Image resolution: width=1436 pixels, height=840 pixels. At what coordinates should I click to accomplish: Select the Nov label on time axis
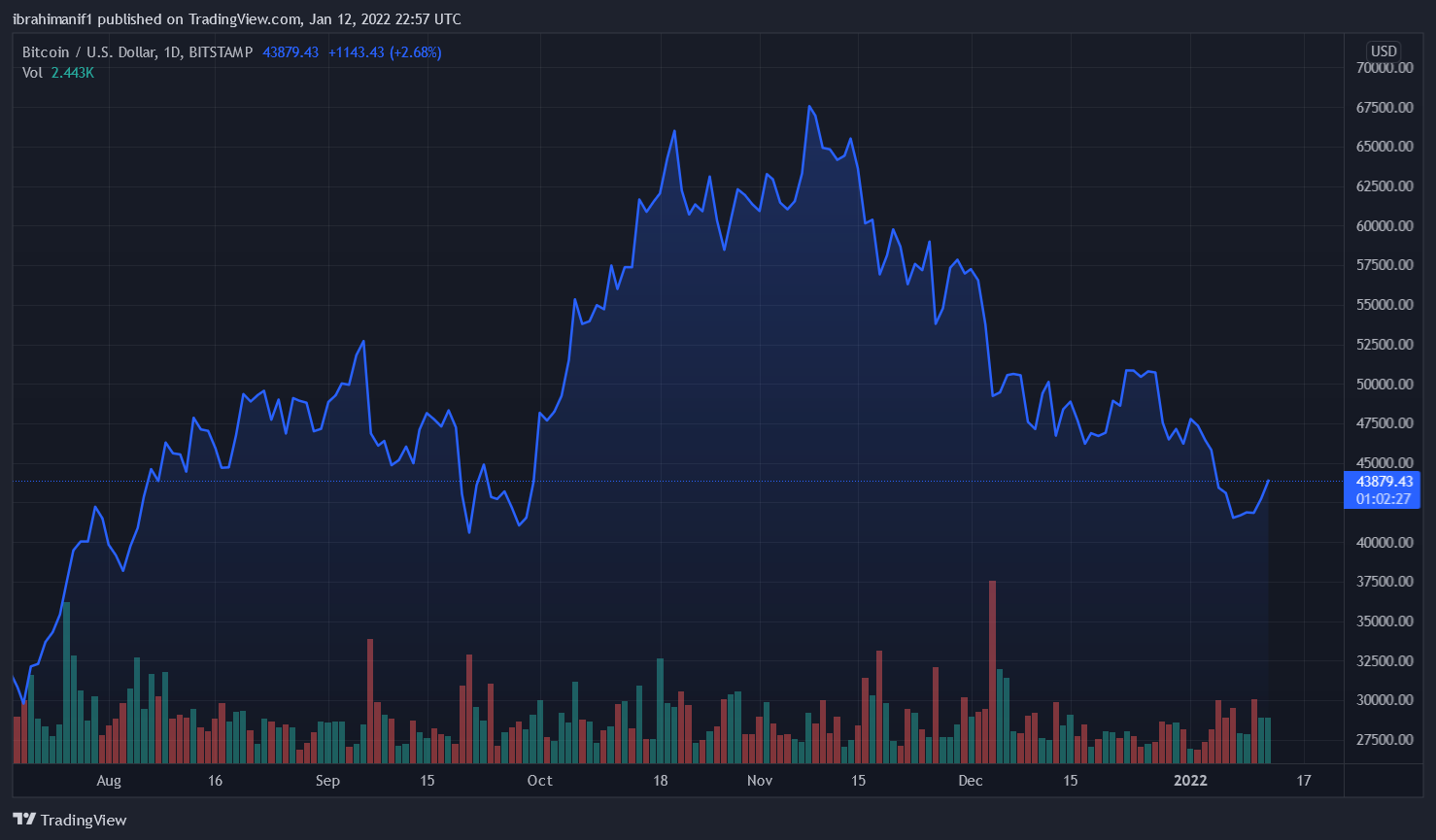click(x=760, y=781)
